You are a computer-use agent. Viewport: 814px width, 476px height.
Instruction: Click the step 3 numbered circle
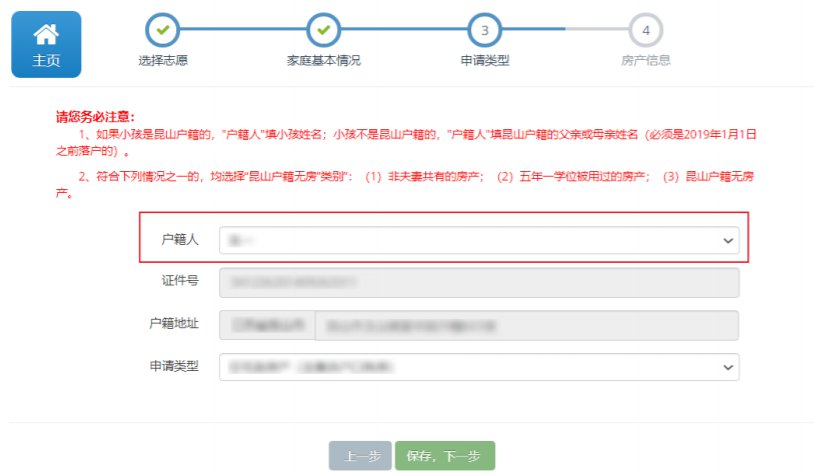coord(484,30)
